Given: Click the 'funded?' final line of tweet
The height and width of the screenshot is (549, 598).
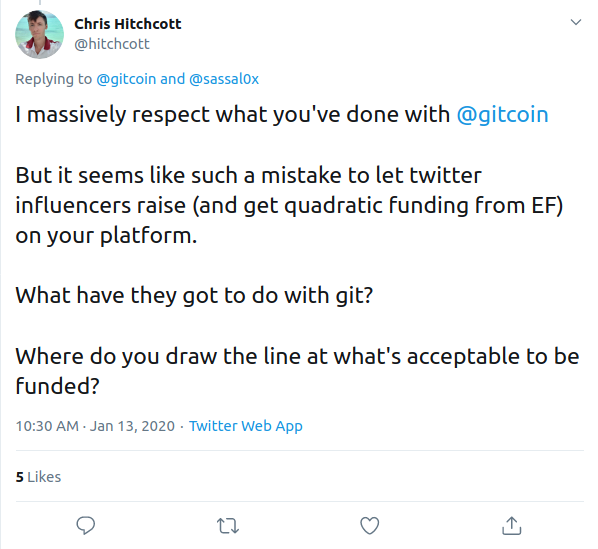Looking at the screenshot, I should [58, 386].
